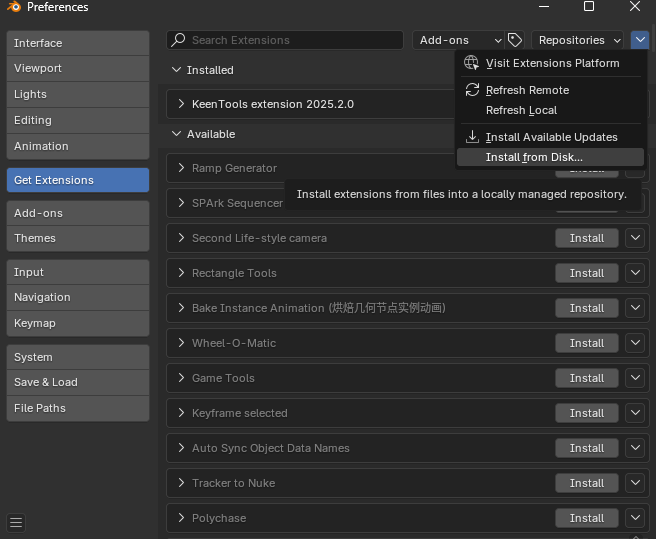Install the Wheel-O-Matic extension
Screen dimensions: 656x539
(x=586, y=343)
